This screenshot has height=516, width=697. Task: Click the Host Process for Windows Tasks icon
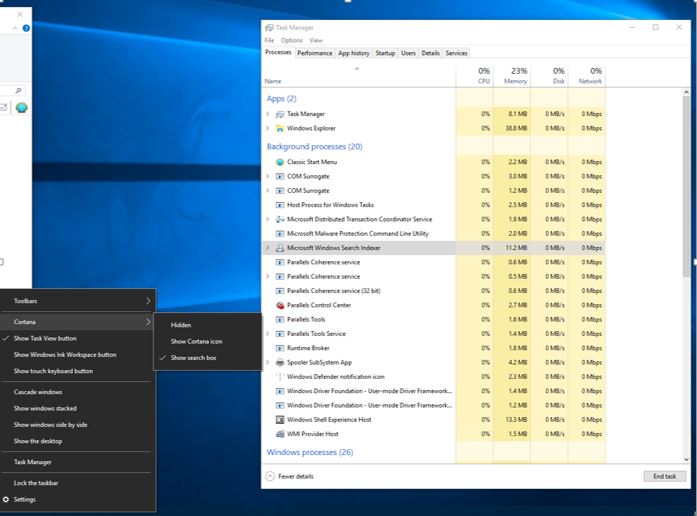click(280, 205)
